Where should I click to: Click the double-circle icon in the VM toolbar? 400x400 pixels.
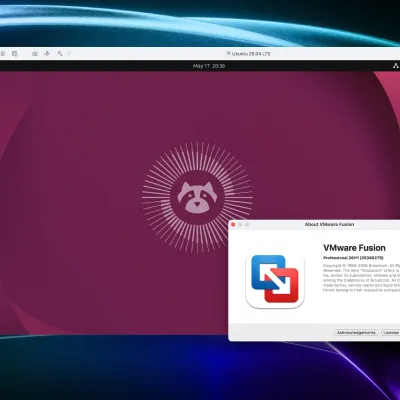[x=35, y=53]
